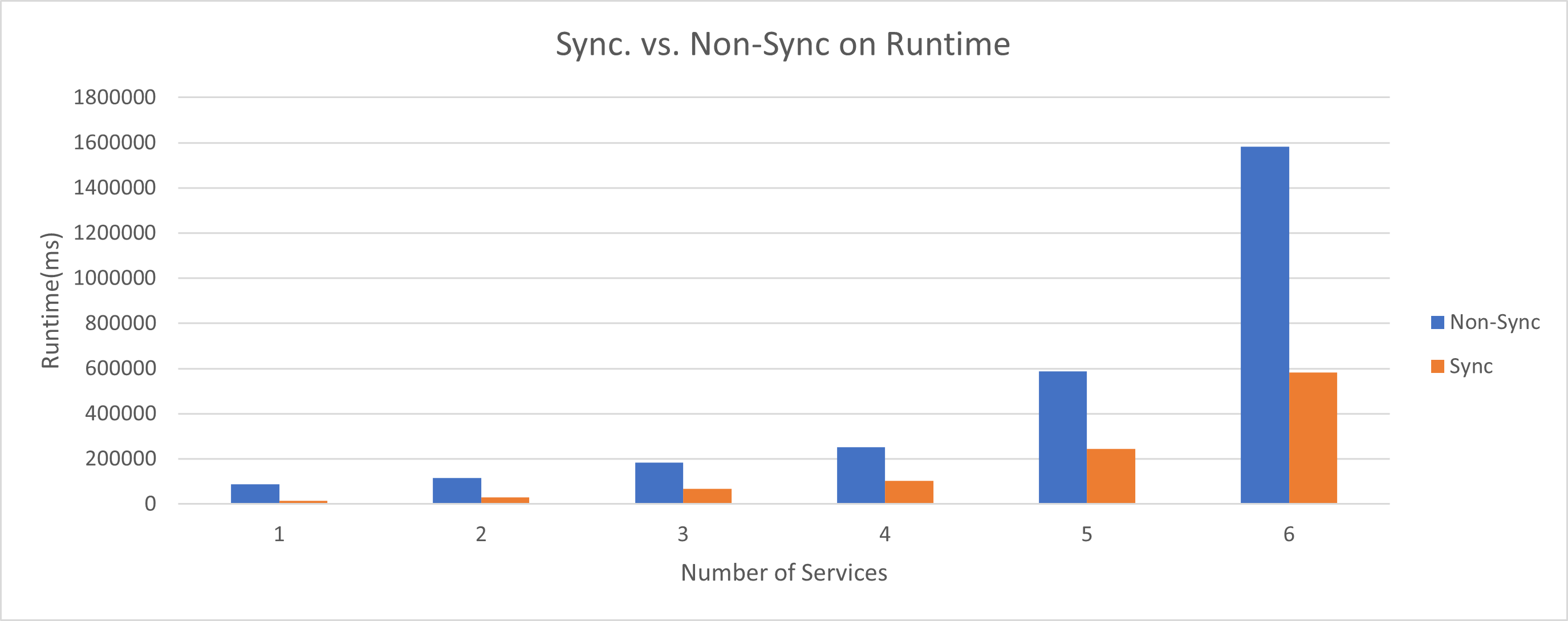Screen dimensions: 1568x621
Task: Select the Non-Sync legend label
Action: (x=1494, y=322)
